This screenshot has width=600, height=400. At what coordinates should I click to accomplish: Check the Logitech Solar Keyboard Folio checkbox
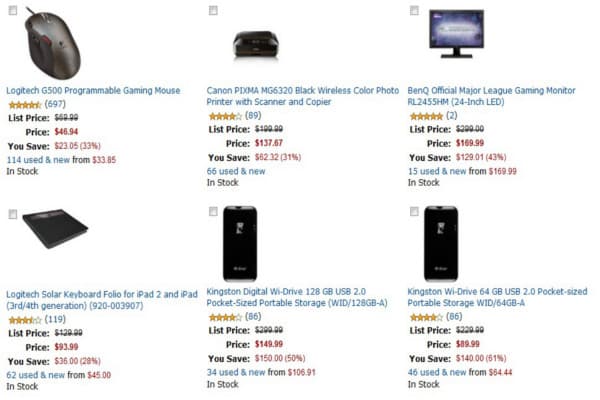pos(11,213)
